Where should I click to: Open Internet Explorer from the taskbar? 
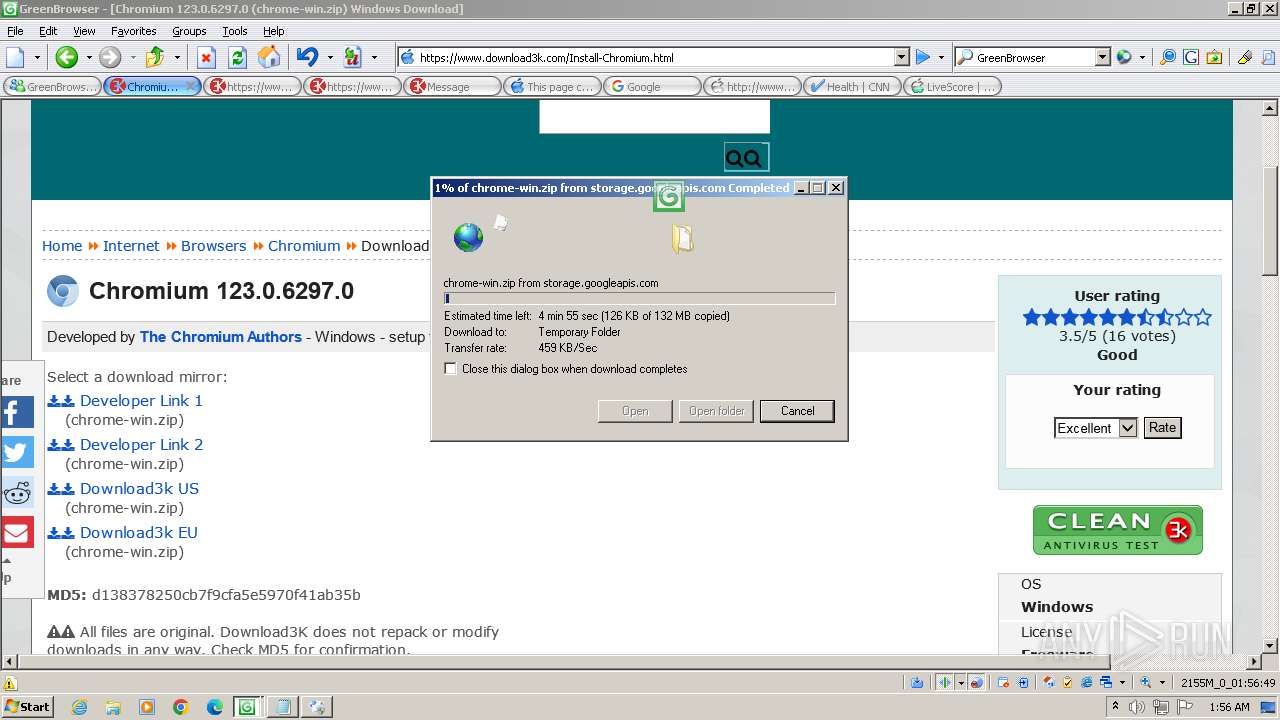79,707
